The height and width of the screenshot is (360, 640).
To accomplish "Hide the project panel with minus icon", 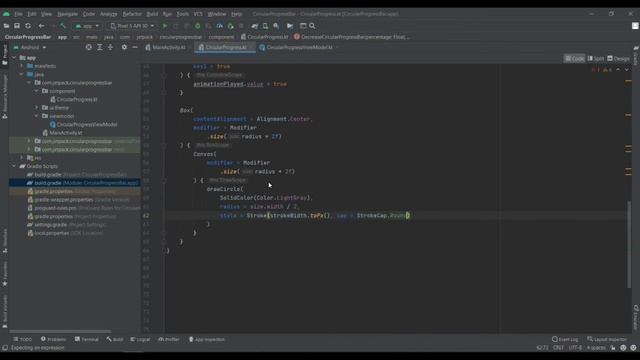I will [135, 47].
